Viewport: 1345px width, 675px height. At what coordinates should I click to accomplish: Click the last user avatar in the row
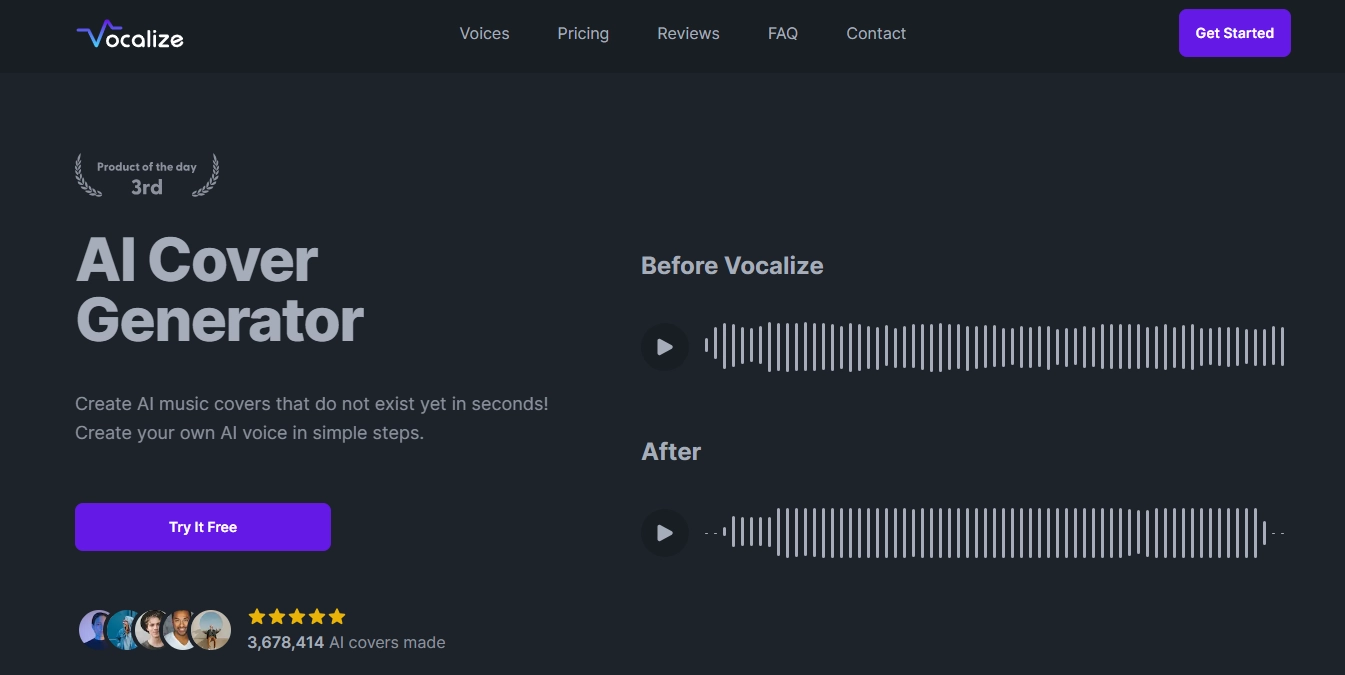coord(213,629)
